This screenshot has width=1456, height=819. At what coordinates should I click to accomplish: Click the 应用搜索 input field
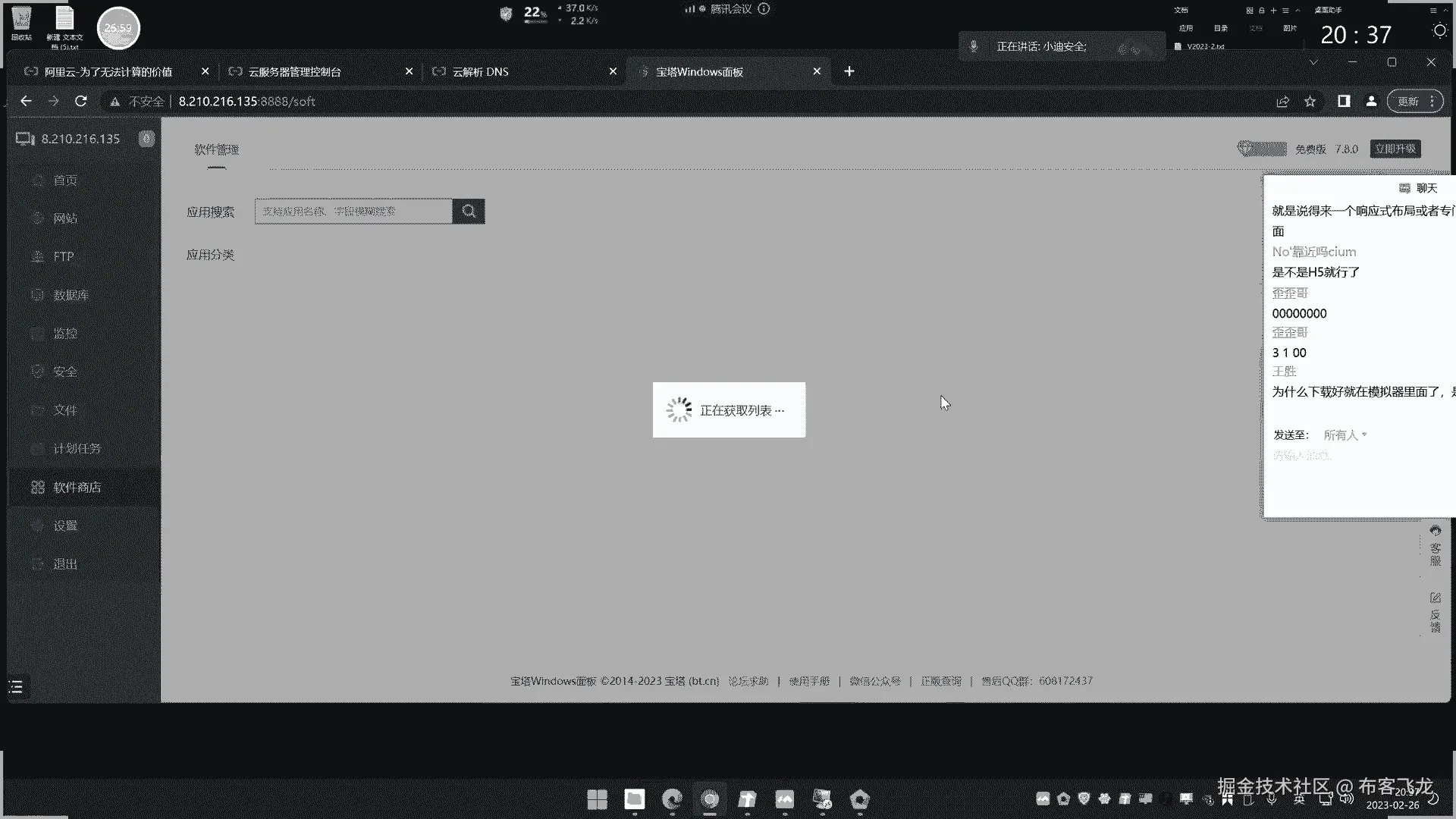pos(353,212)
